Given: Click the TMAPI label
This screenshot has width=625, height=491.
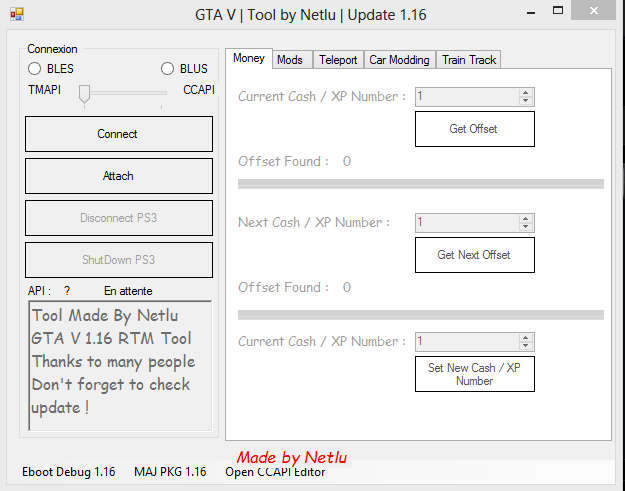Looking at the screenshot, I should click(x=44, y=90).
